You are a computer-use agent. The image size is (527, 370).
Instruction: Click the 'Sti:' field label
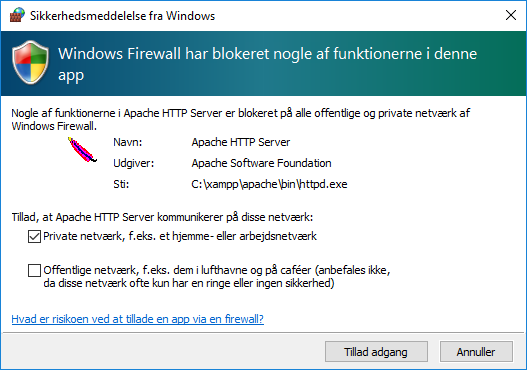pos(121,184)
